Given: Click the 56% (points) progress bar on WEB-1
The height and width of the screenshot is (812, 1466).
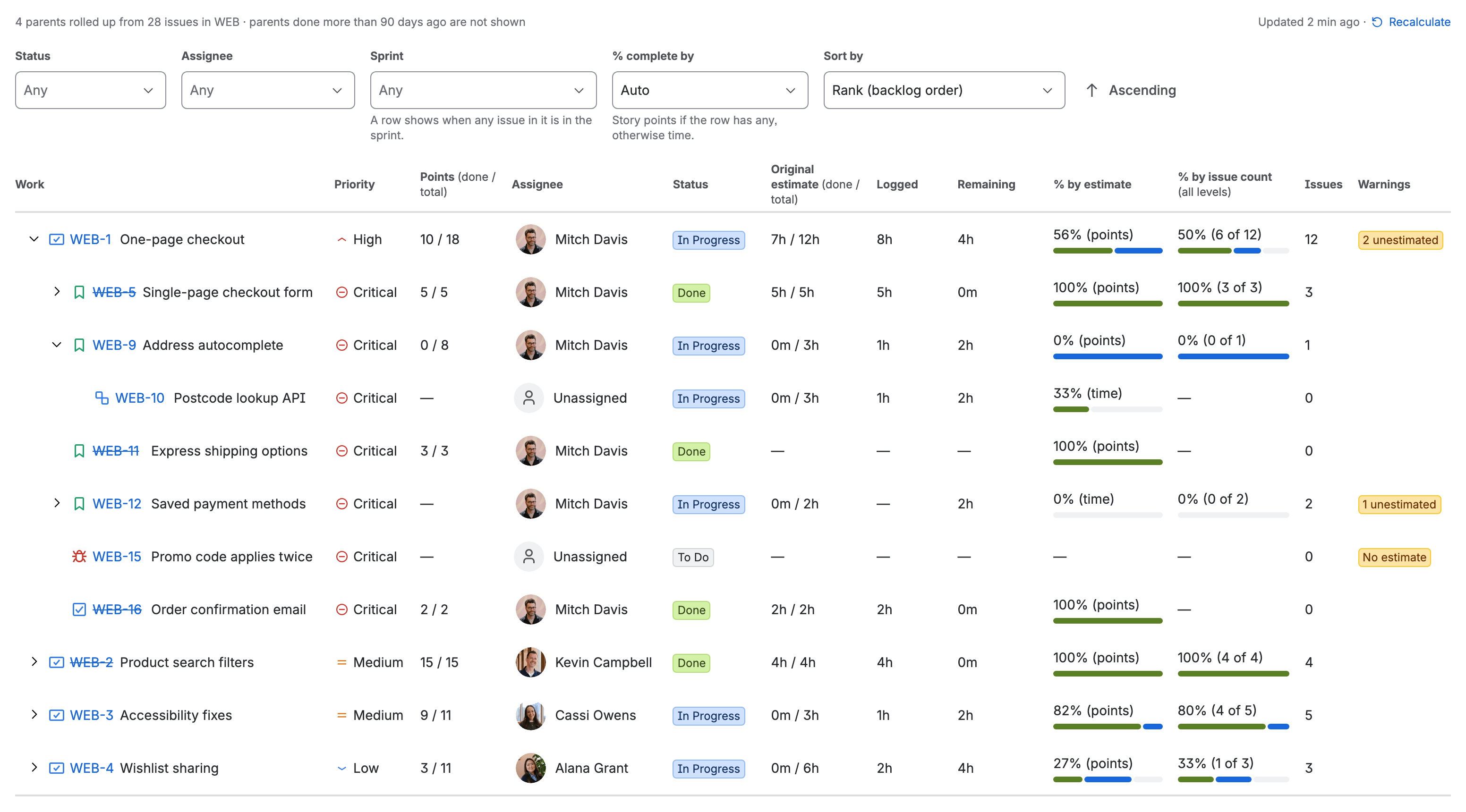Looking at the screenshot, I should [1108, 251].
